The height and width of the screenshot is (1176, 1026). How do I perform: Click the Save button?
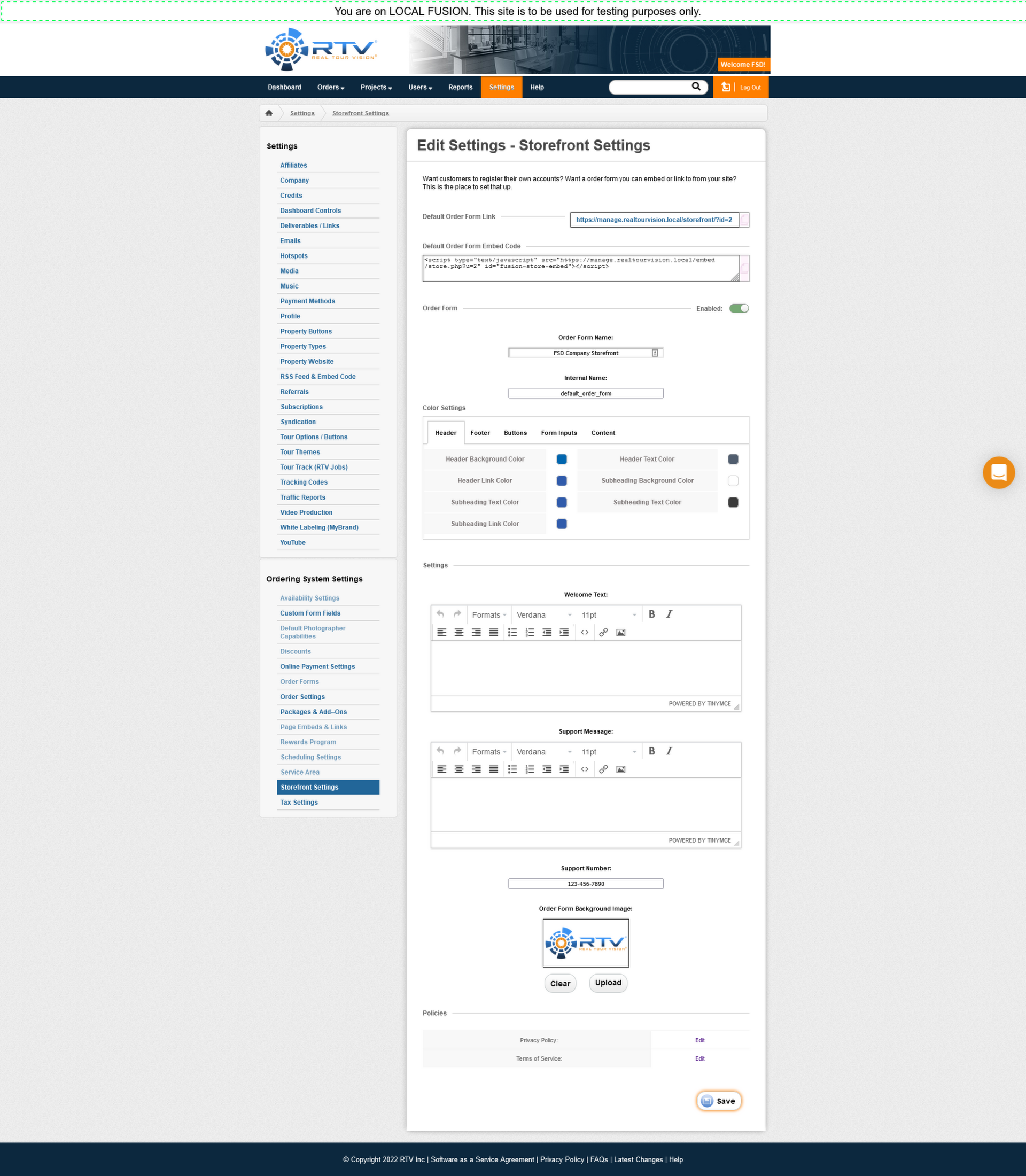coord(719,1101)
